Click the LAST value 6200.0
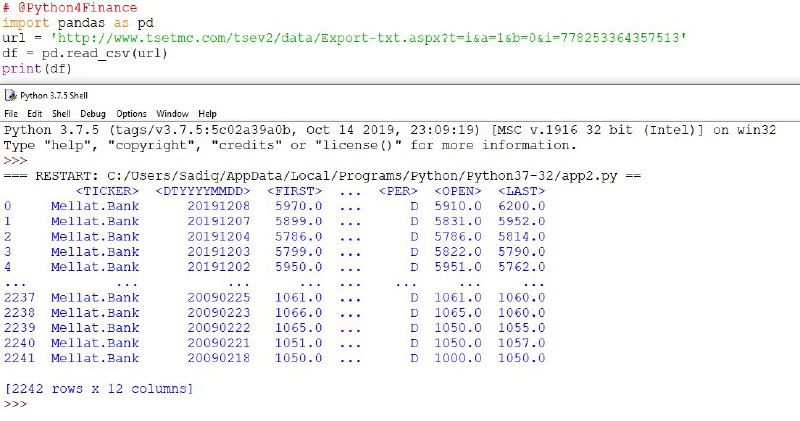 point(521,206)
